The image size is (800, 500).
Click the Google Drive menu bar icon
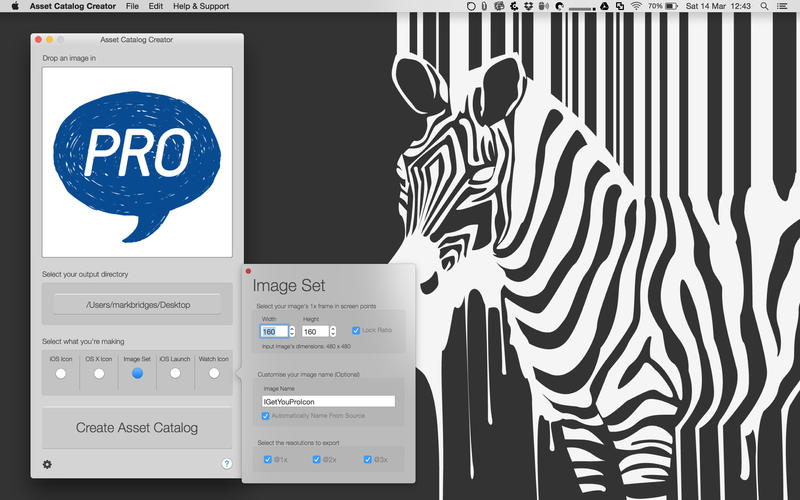(x=604, y=6)
